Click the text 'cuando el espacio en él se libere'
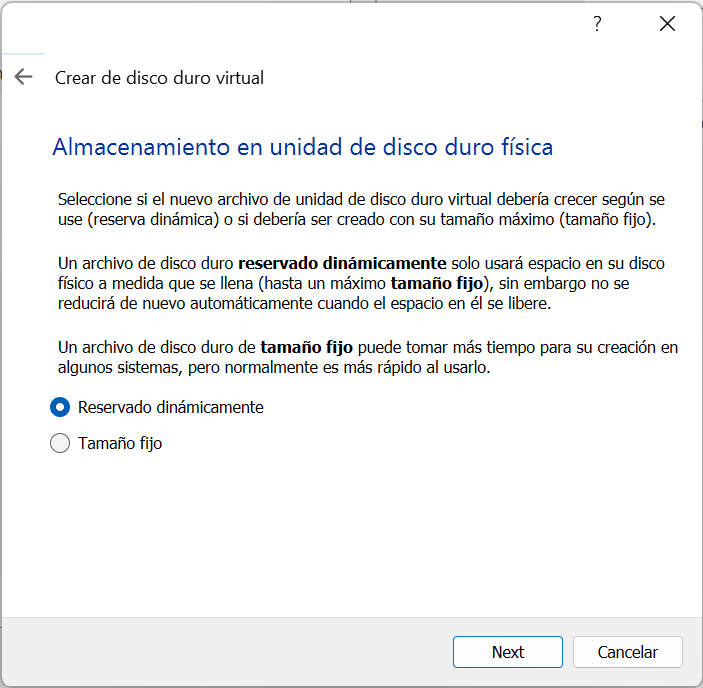The image size is (703, 688). pyautogui.click(x=434, y=303)
